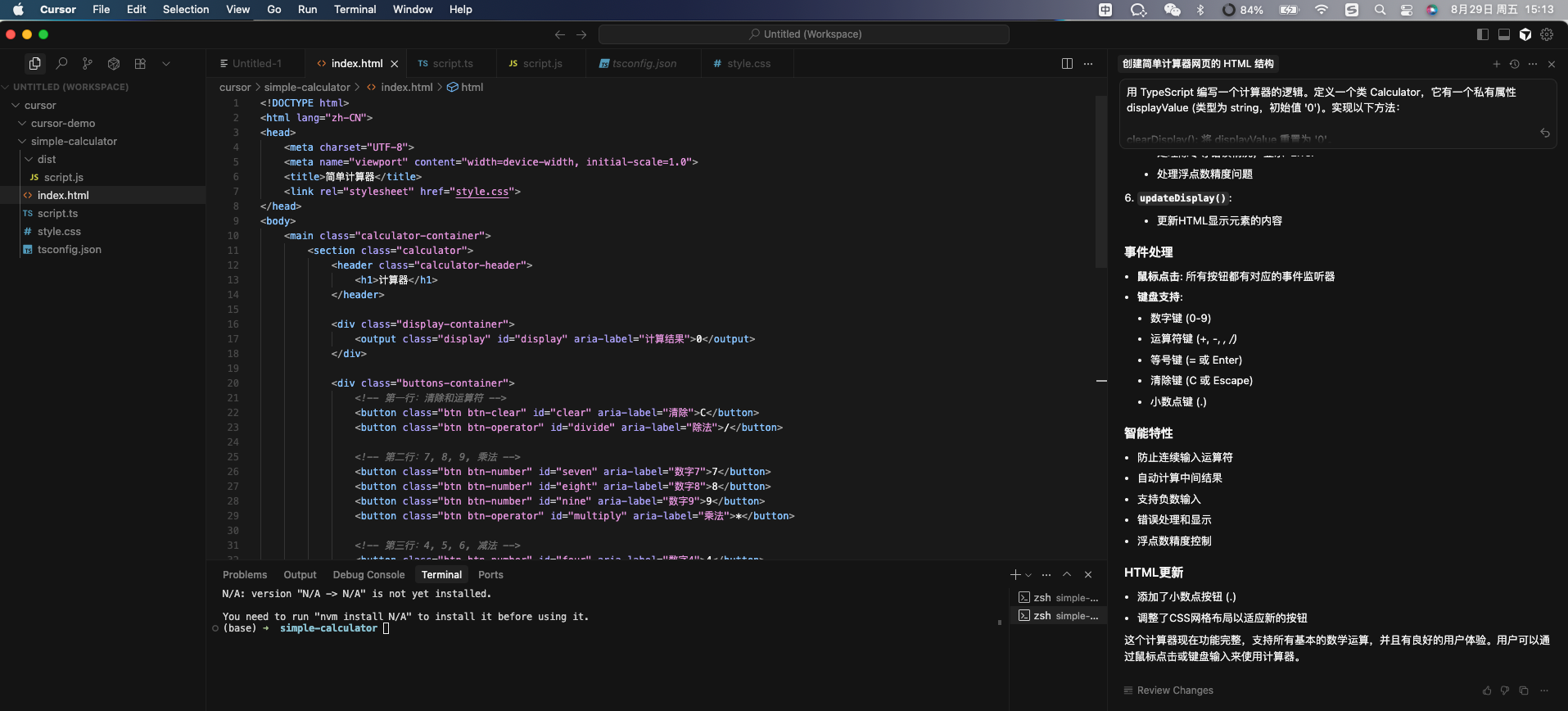
Task: Close the AI chat panel
Action: tap(1552, 64)
